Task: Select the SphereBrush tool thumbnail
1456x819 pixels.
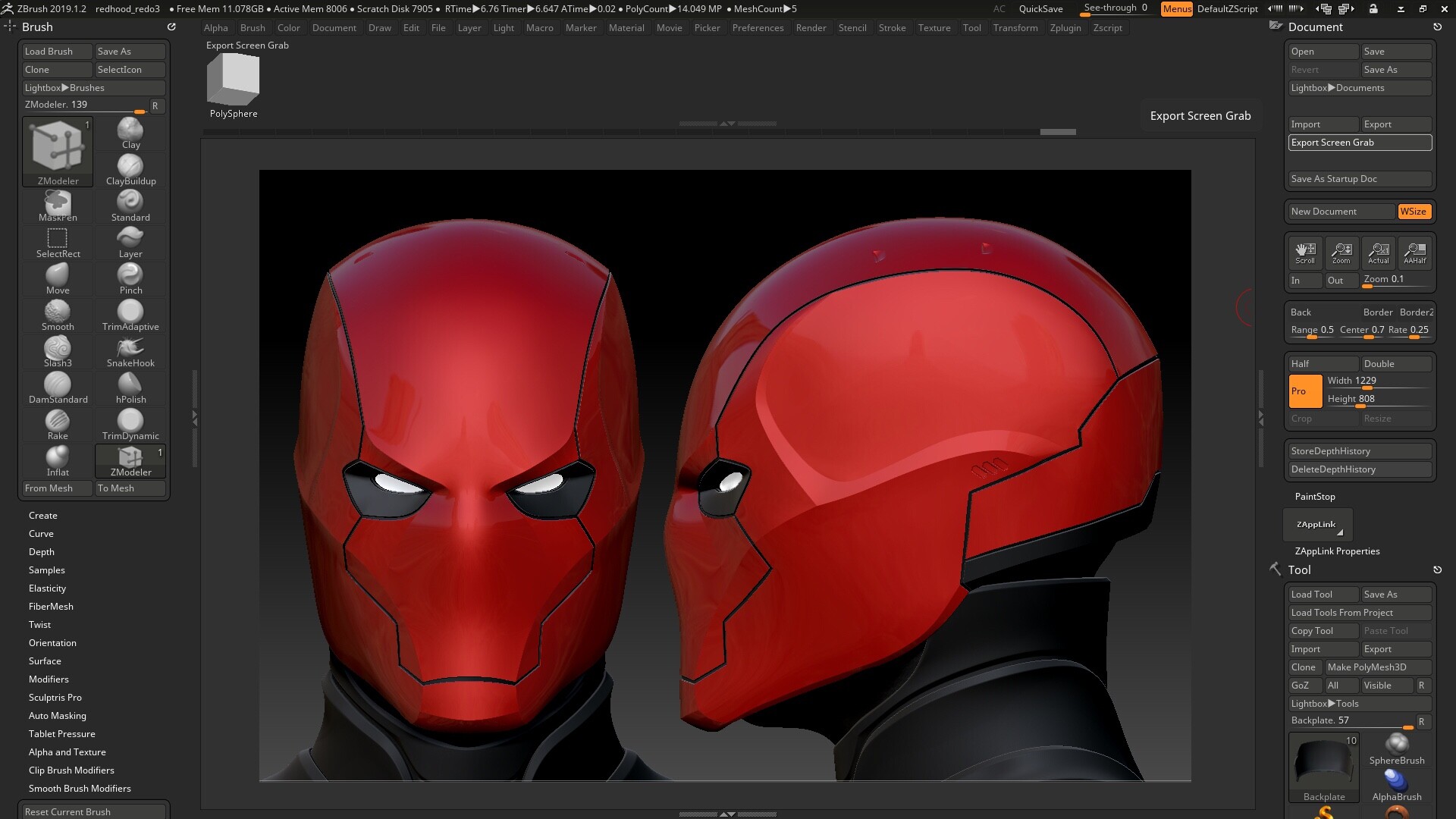Action: [x=1397, y=749]
